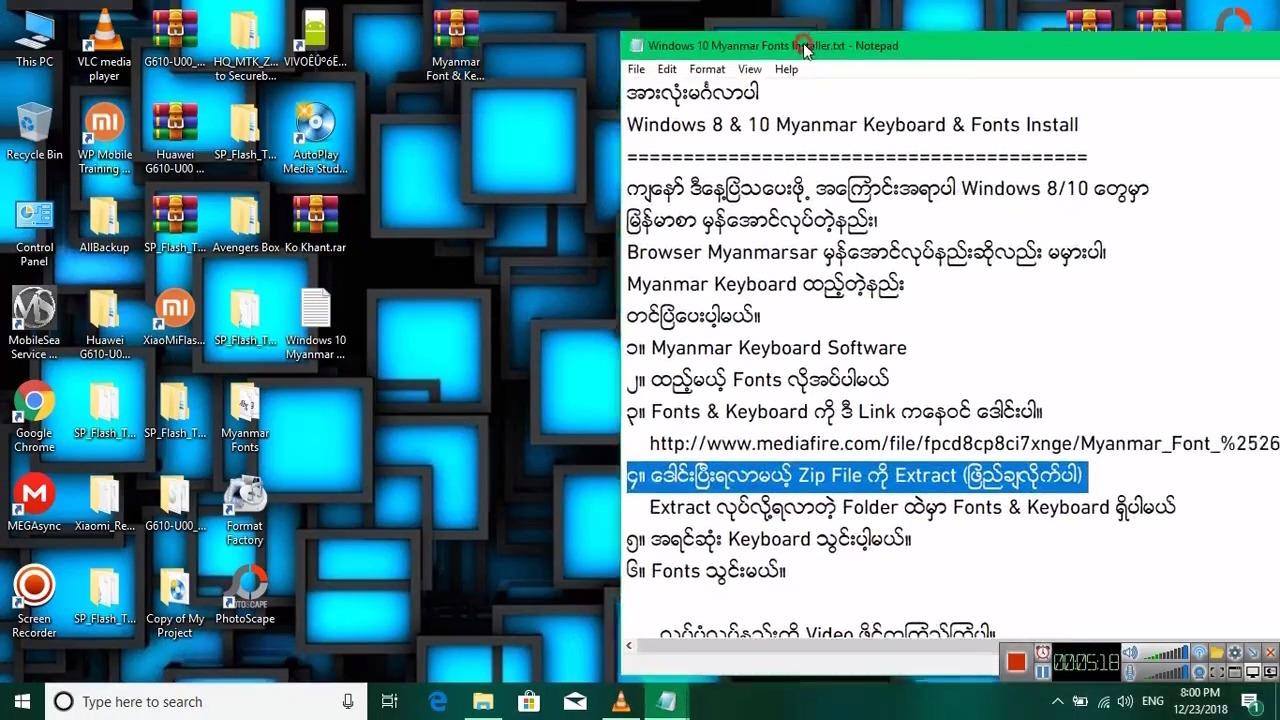Viewport: 1280px width, 720px height.
Task: Select the MobileSea Service desktop shortcut
Action: (x=34, y=324)
